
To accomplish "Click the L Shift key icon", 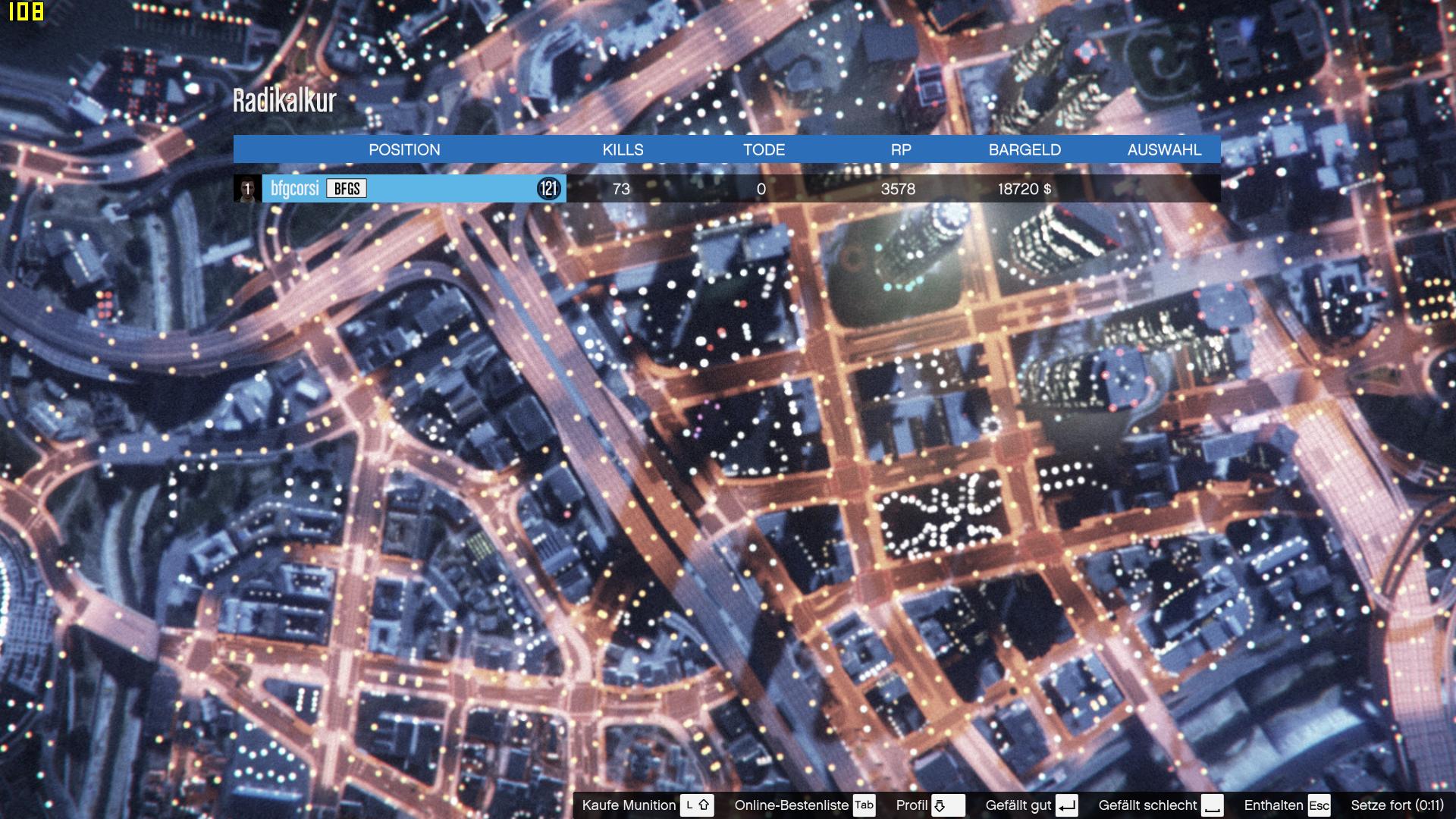I will [697, 805].
